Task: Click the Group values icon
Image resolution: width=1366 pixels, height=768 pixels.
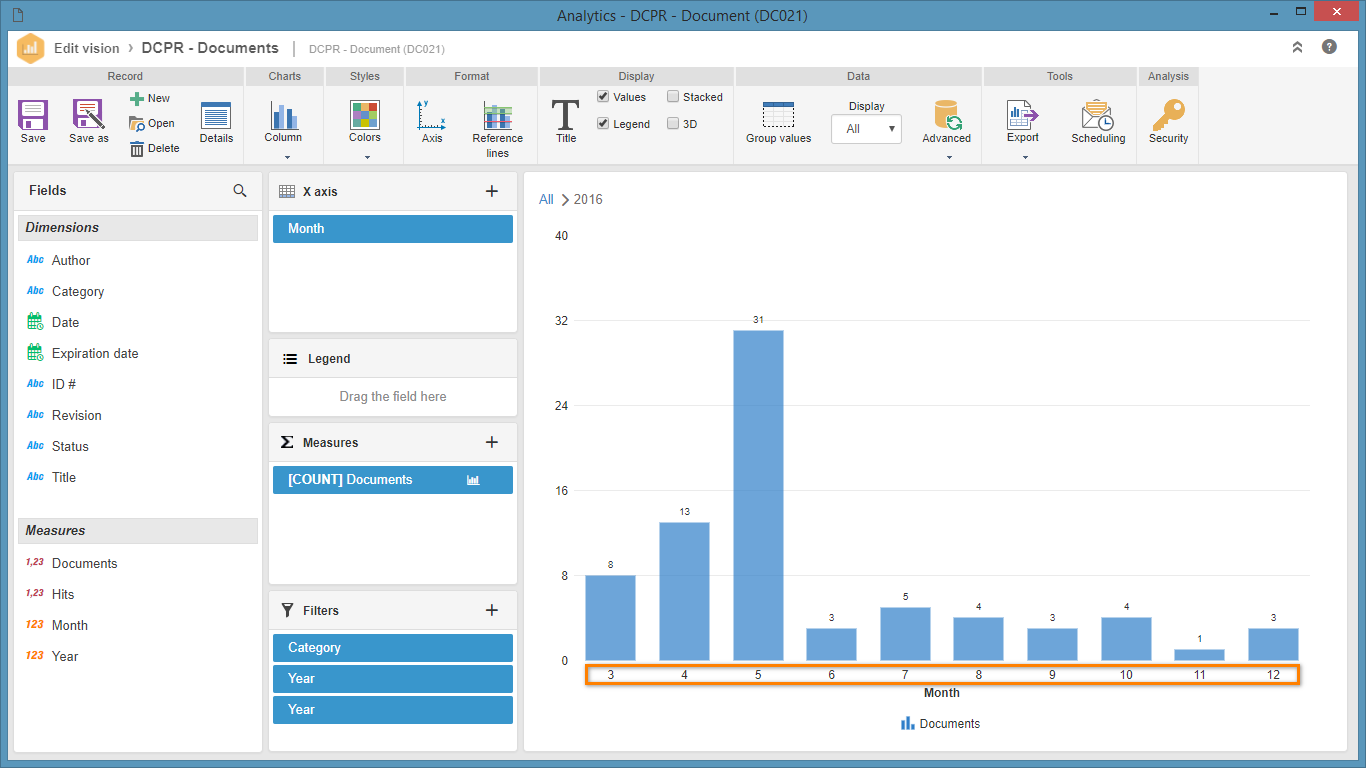Action: 778,115
